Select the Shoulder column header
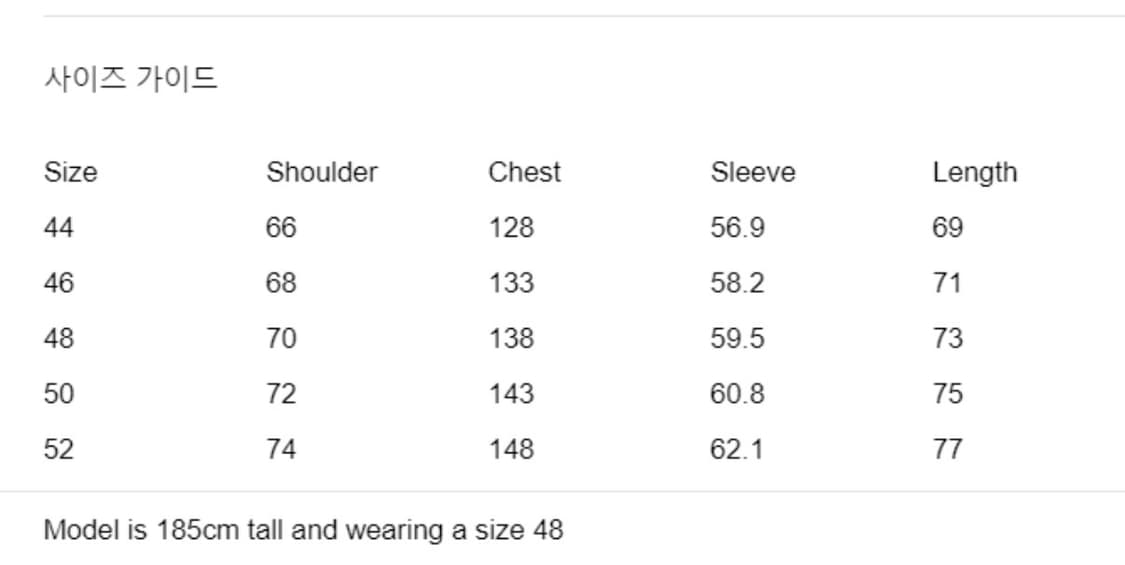 coord(321,172)
